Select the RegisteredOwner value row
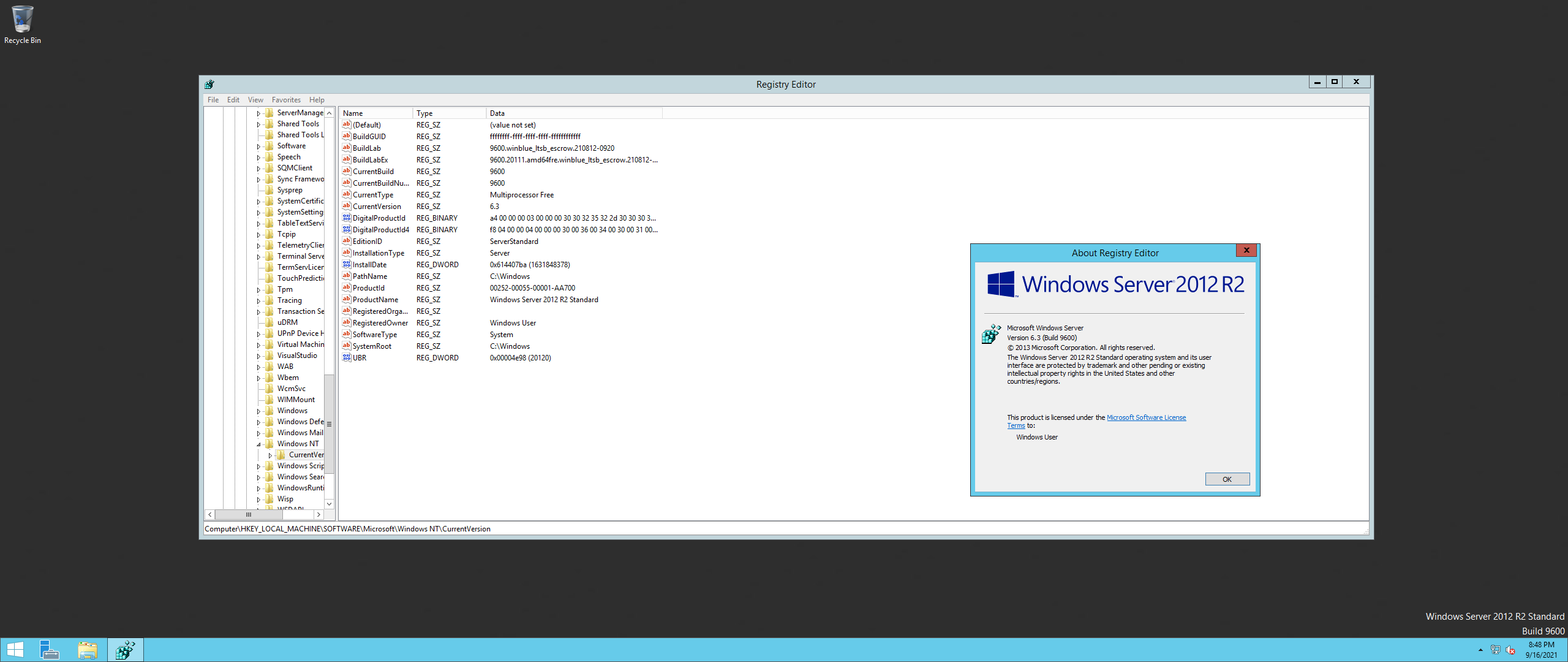 pyautogui.click(x=500, y=323)
